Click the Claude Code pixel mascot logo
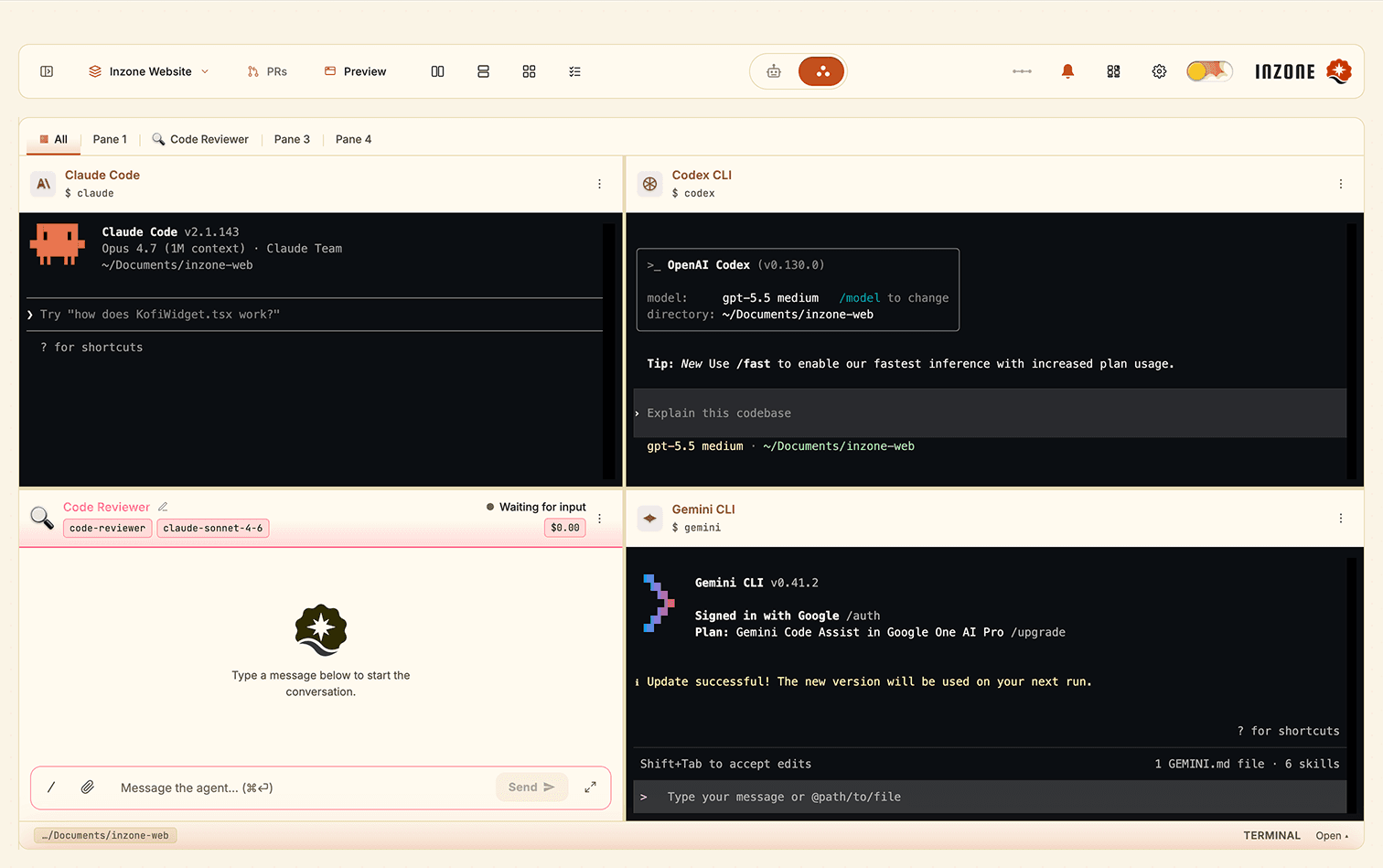 pos(58,244)
